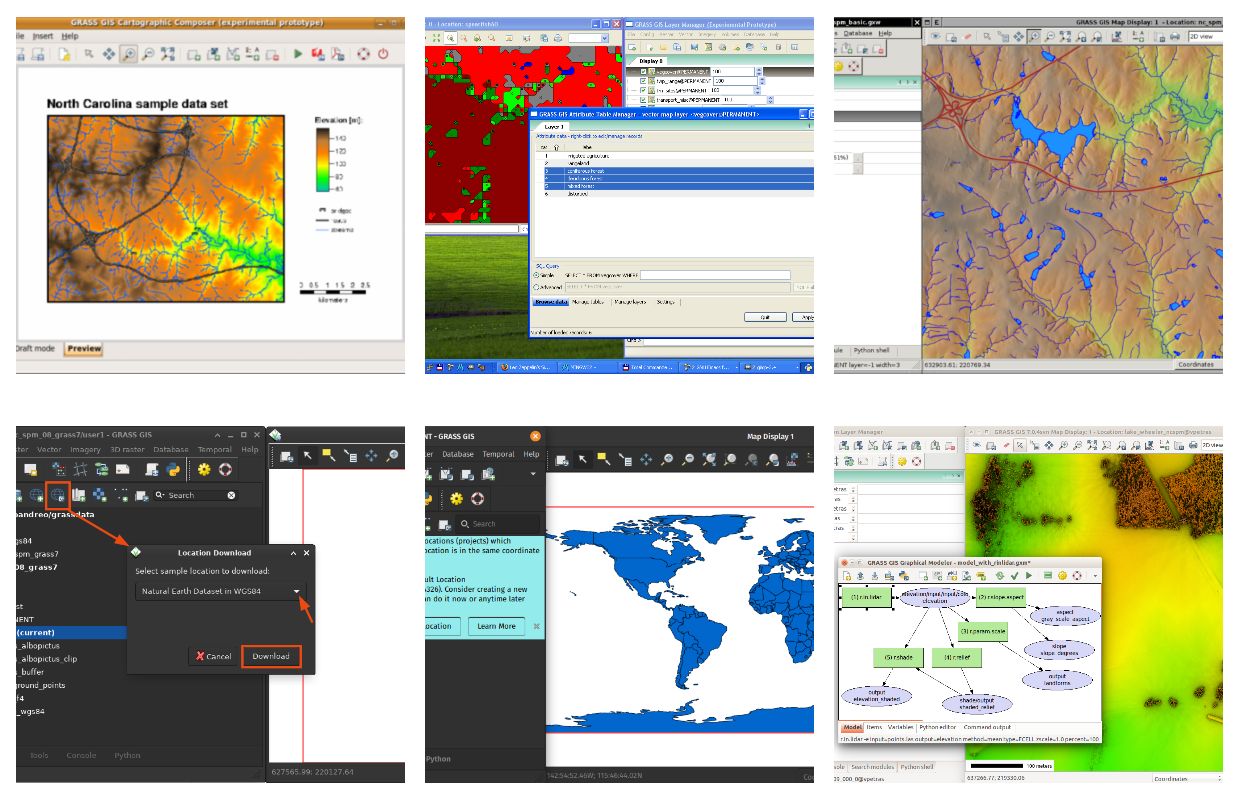The width and height of the screenshot is (1238, 806).
Task: Click the green run model arrow in the Graphical Modeler
Action: pos(1028,575)
